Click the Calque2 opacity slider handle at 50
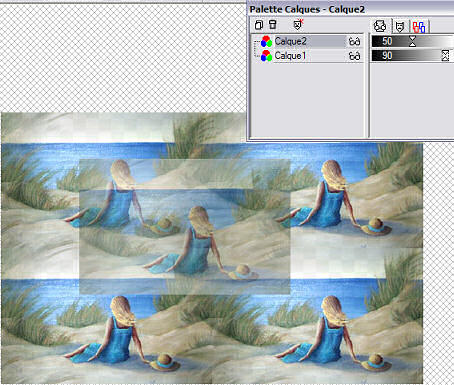Viewport: 454px width, 385px height. (412, 41)
